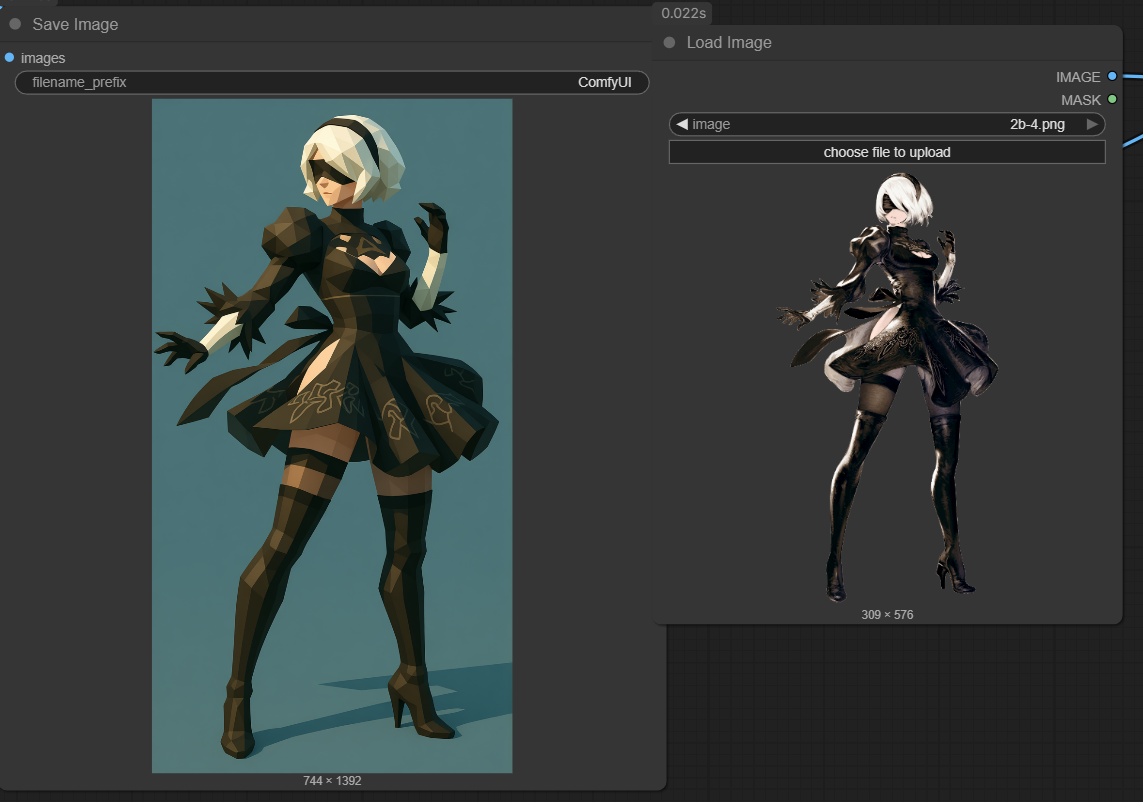1143x802 pixels.
Task: Click the choose file to upload button
Action: pos(886,152)
